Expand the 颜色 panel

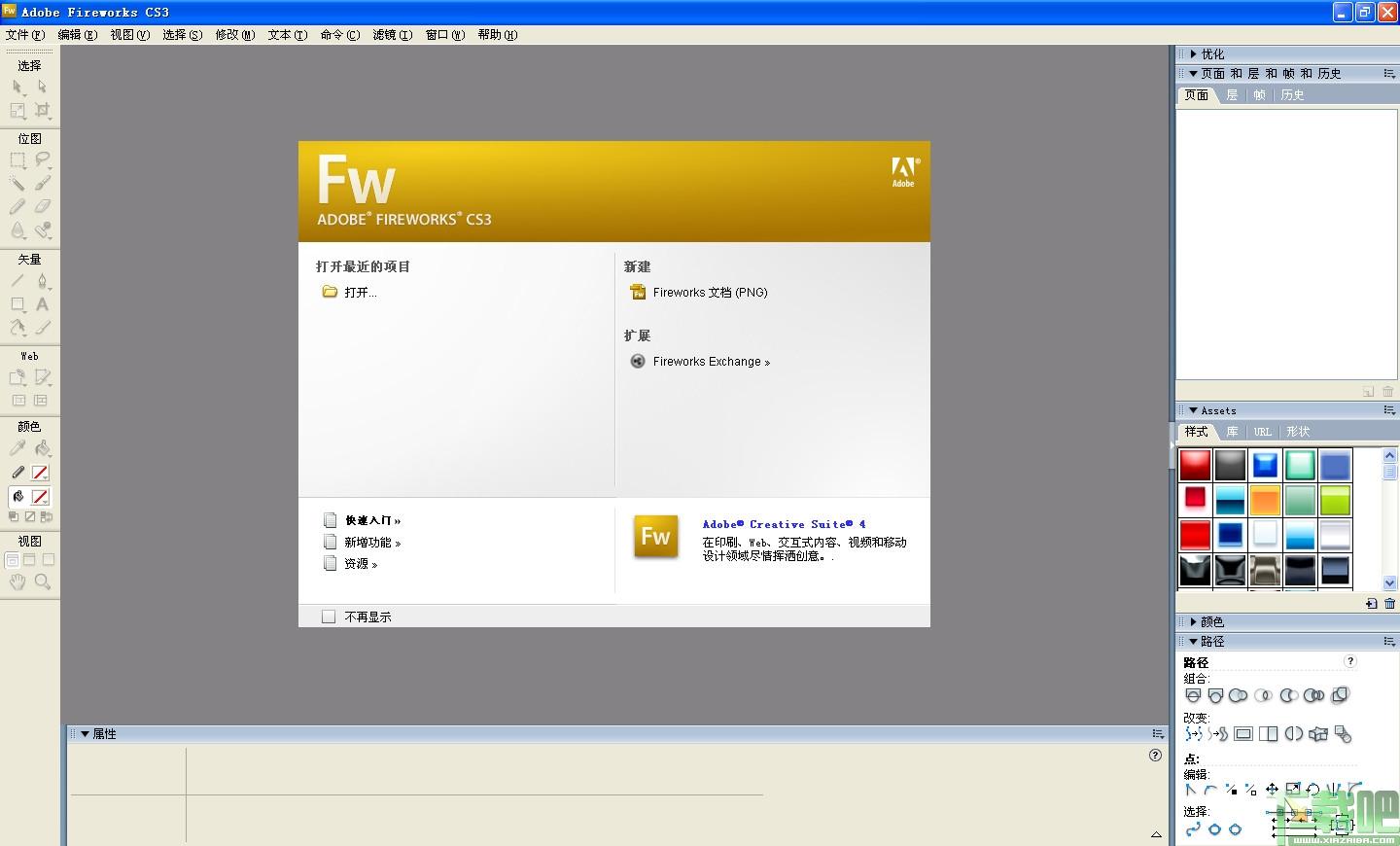click(x=1194, y=621)
